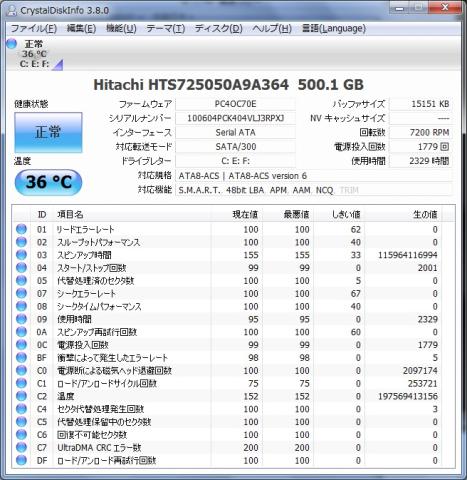The image size is (467, 480).
Task: Click the CrystalDiskInfo app icon in title bar
Action: tap(12, 10)
